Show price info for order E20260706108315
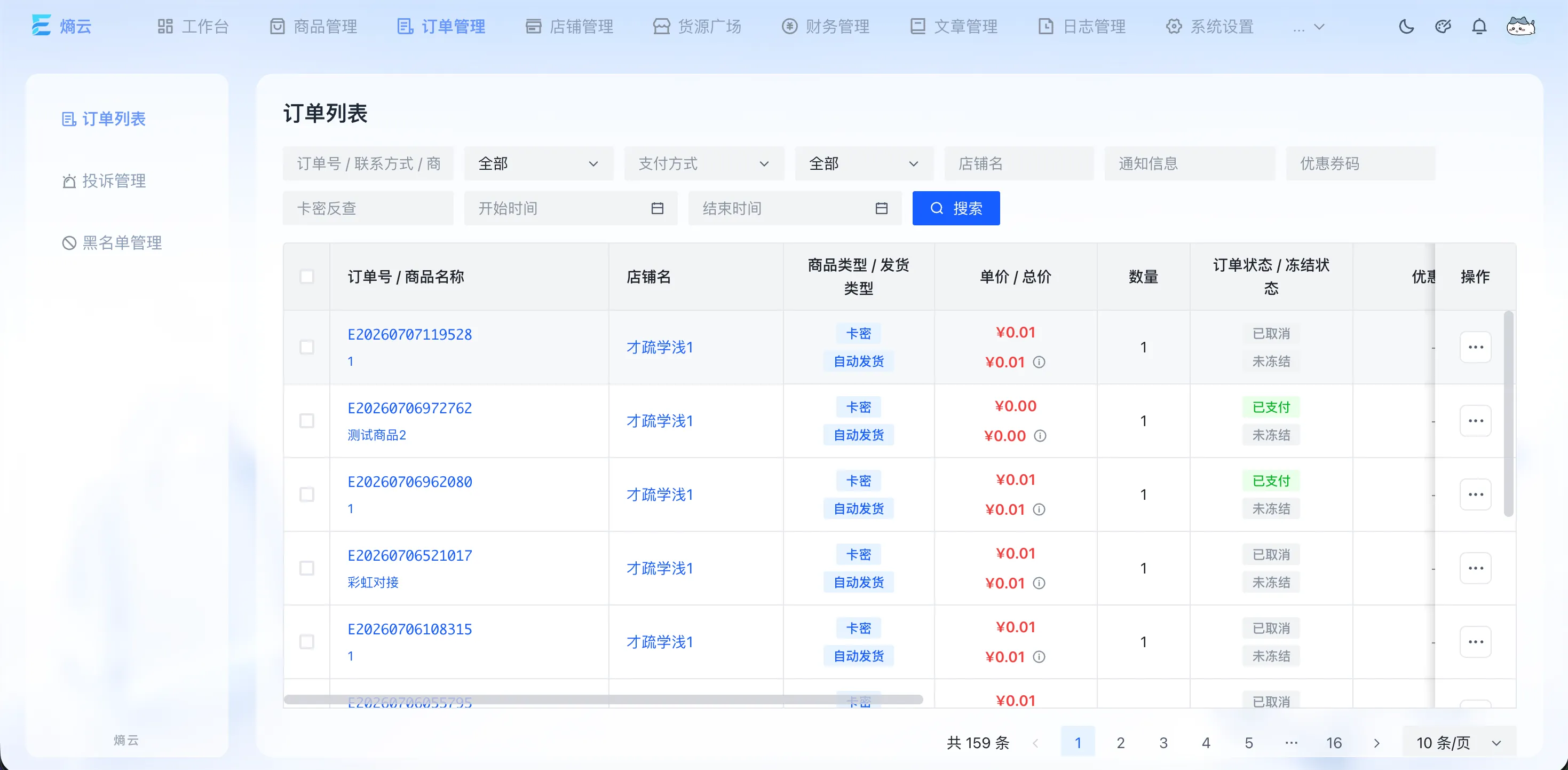1568x770 pixels. click(x=1039, y=657)
